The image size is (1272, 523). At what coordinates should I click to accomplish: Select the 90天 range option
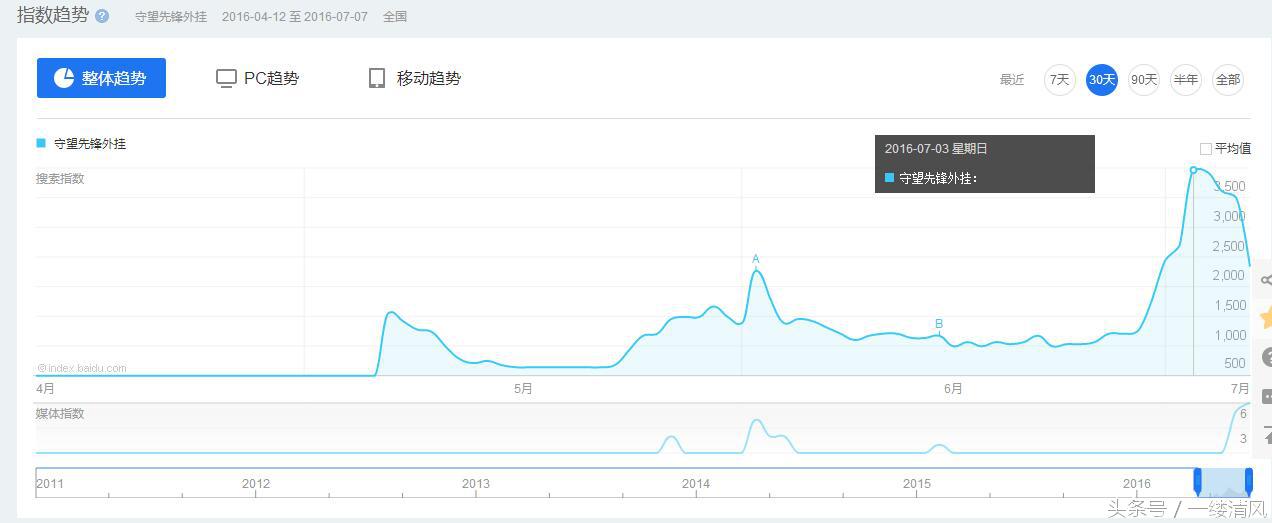click(x=1143, y=80)
